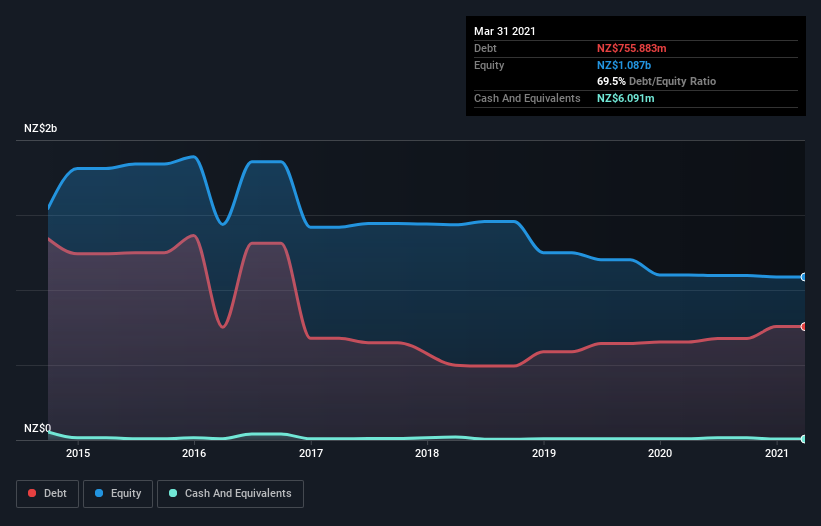Click the 69.5% Debt/Equity Ratio text

point(657,82)
